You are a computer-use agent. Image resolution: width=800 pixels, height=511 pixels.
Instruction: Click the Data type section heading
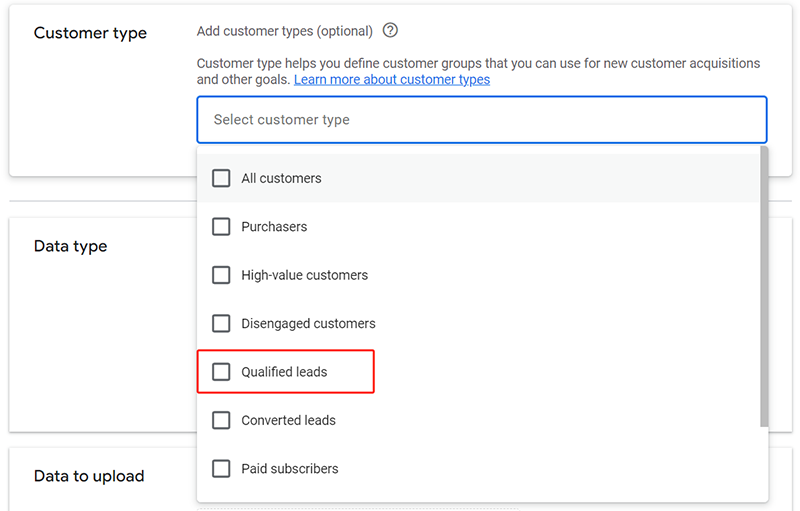(70, 246)
